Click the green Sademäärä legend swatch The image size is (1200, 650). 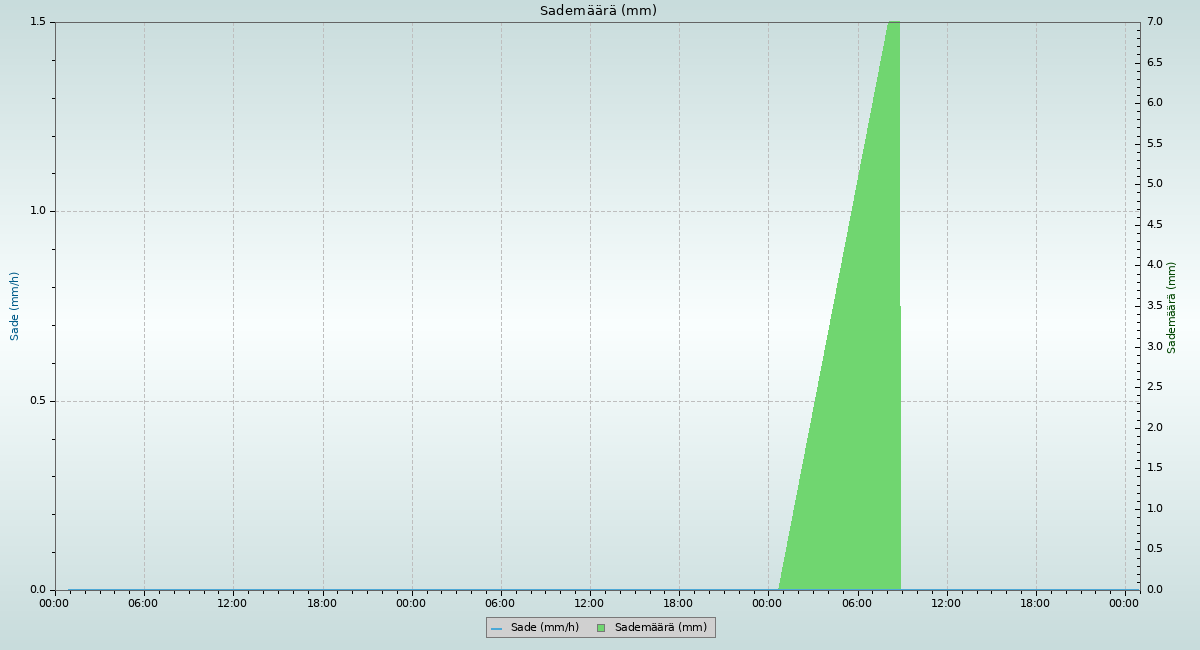tap(601, 628)
